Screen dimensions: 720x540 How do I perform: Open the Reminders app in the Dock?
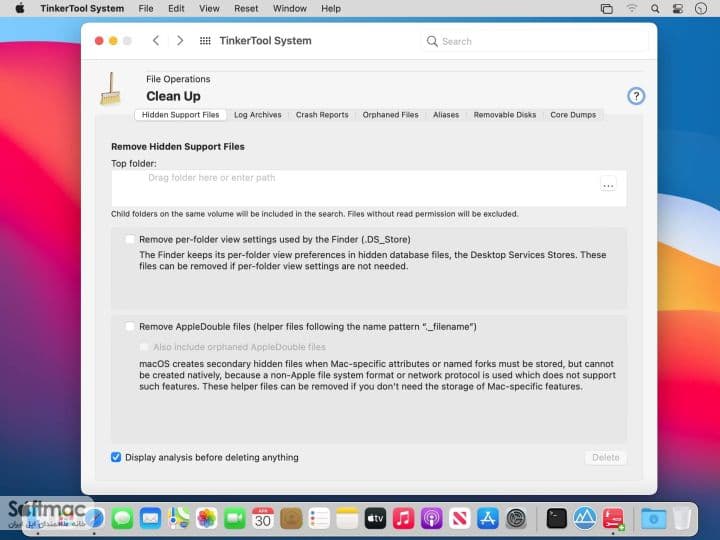point(319,519)
